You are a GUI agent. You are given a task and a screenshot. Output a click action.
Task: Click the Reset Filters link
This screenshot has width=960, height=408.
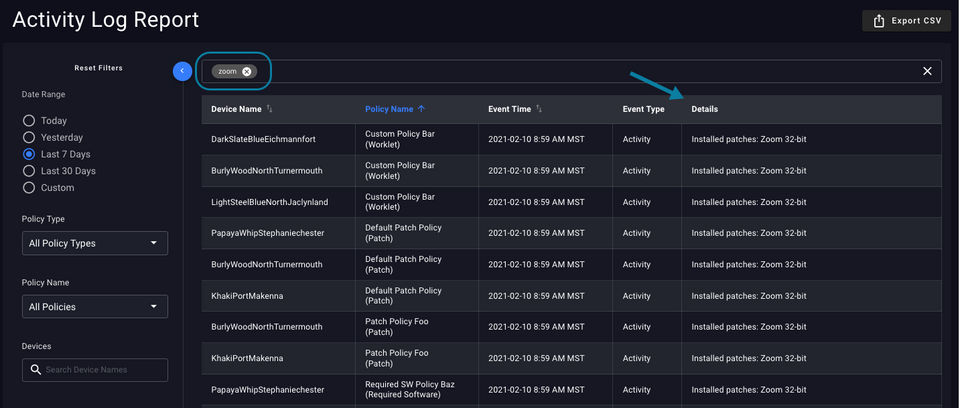pos(98,68)
